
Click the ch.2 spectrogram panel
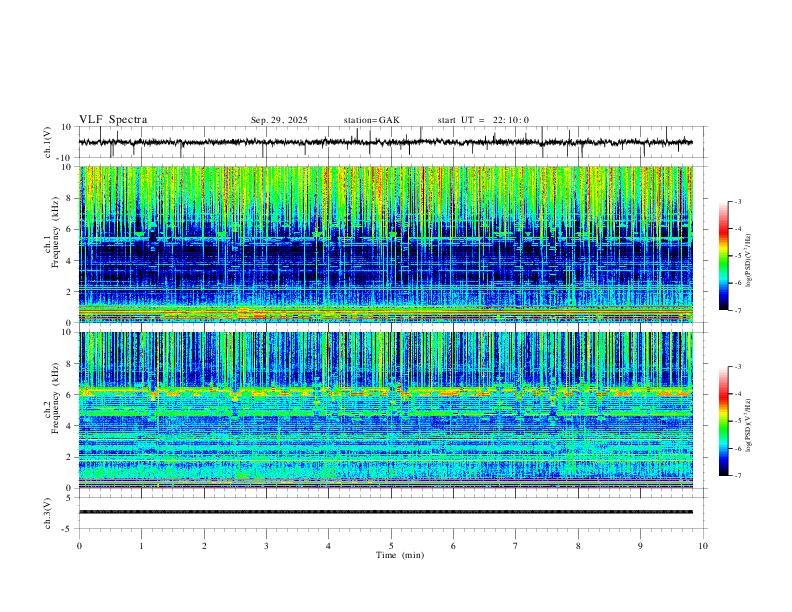coord(385,410)
